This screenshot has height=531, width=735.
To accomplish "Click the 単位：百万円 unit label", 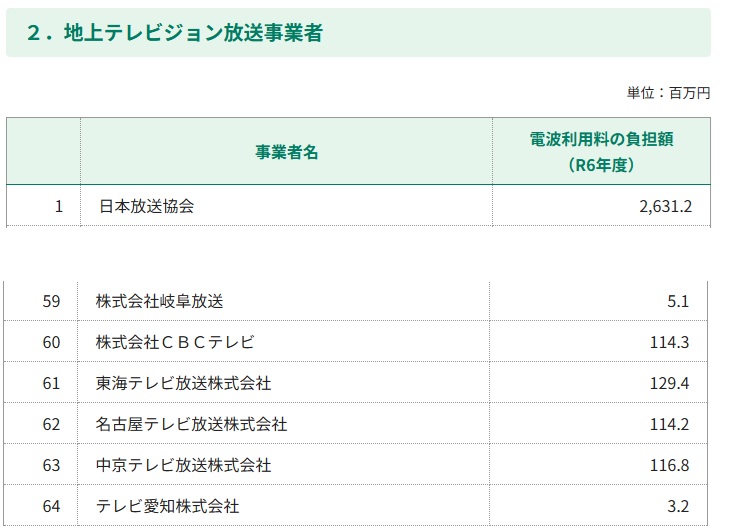I will pos(668,92).
